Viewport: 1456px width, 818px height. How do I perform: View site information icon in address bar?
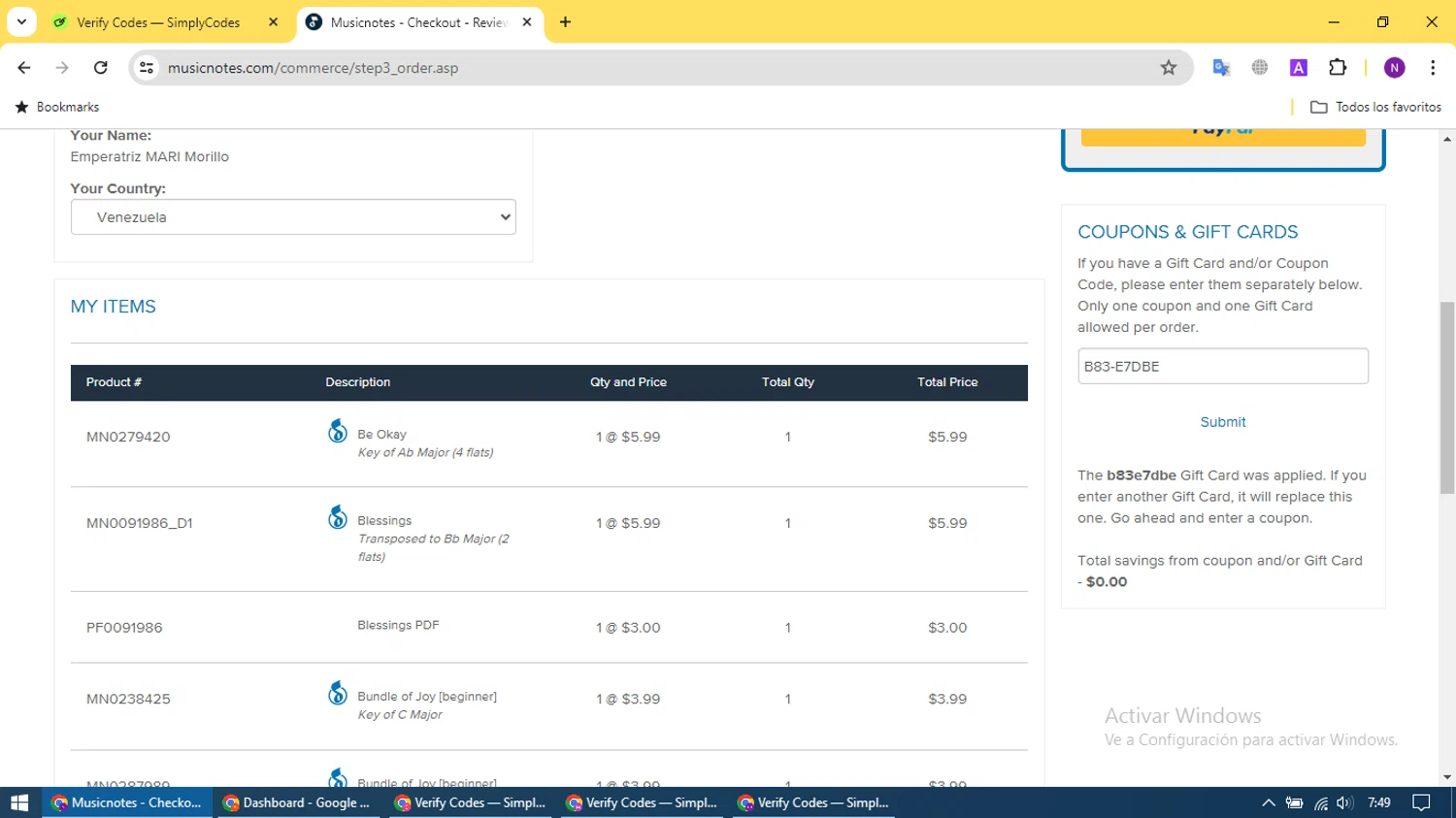tap(147, 68)
